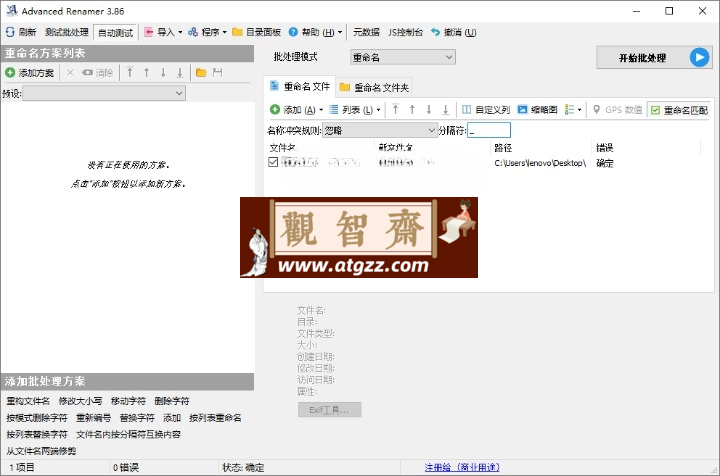
Task: Click the save methods disk icon
Action: point(217,73)
